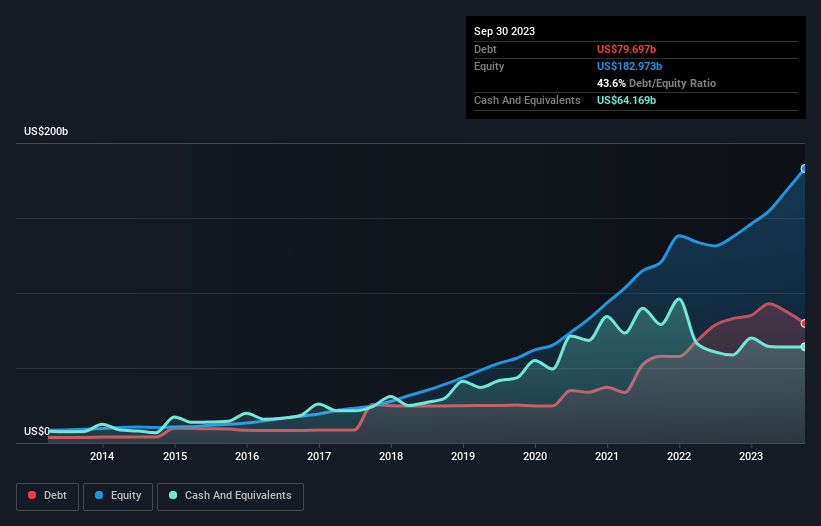Select the red Debt endpoint marker
The height and width of the screenshot is (526, 821).
[804, 323]
